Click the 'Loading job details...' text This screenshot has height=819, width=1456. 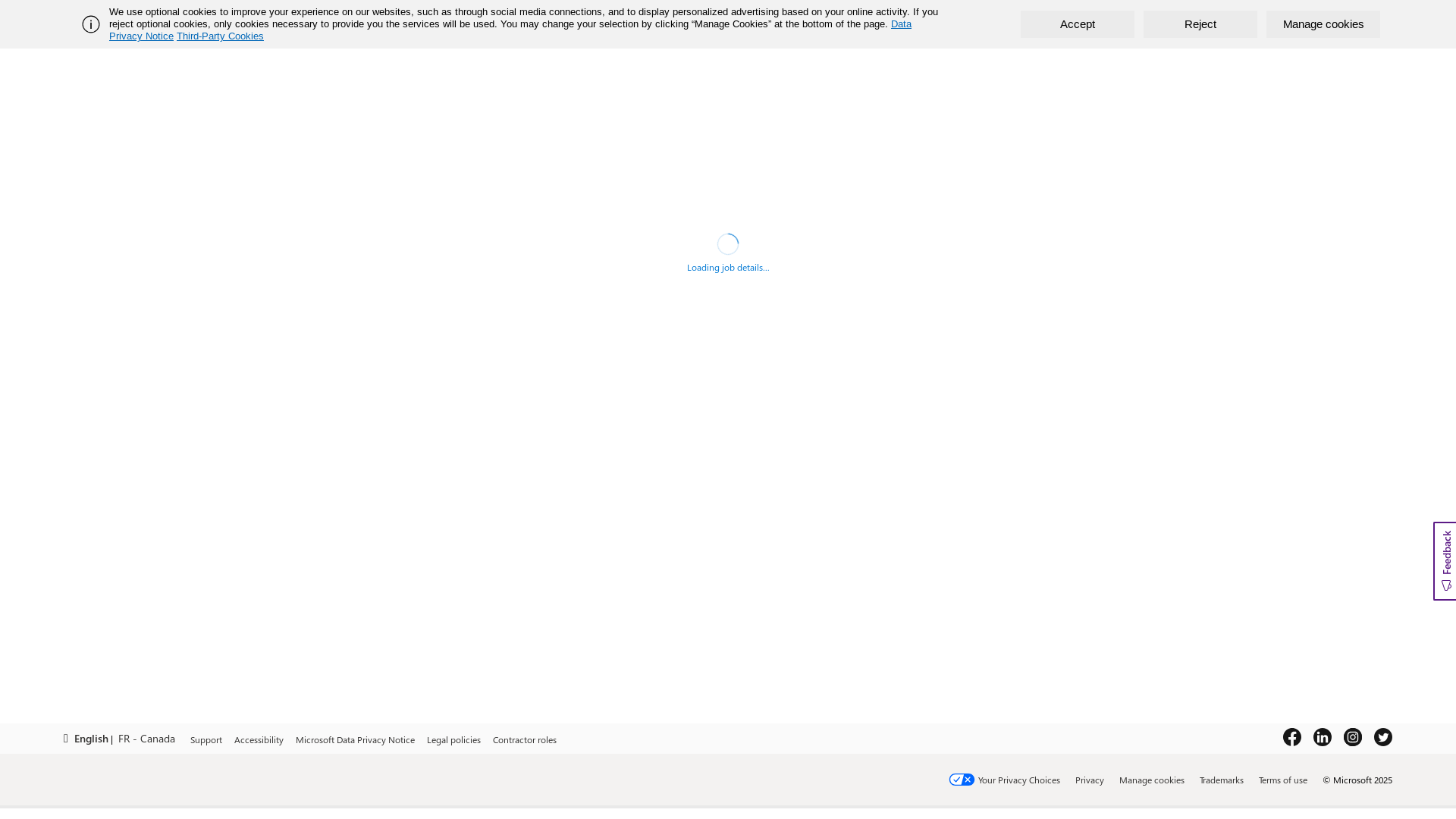728,268
